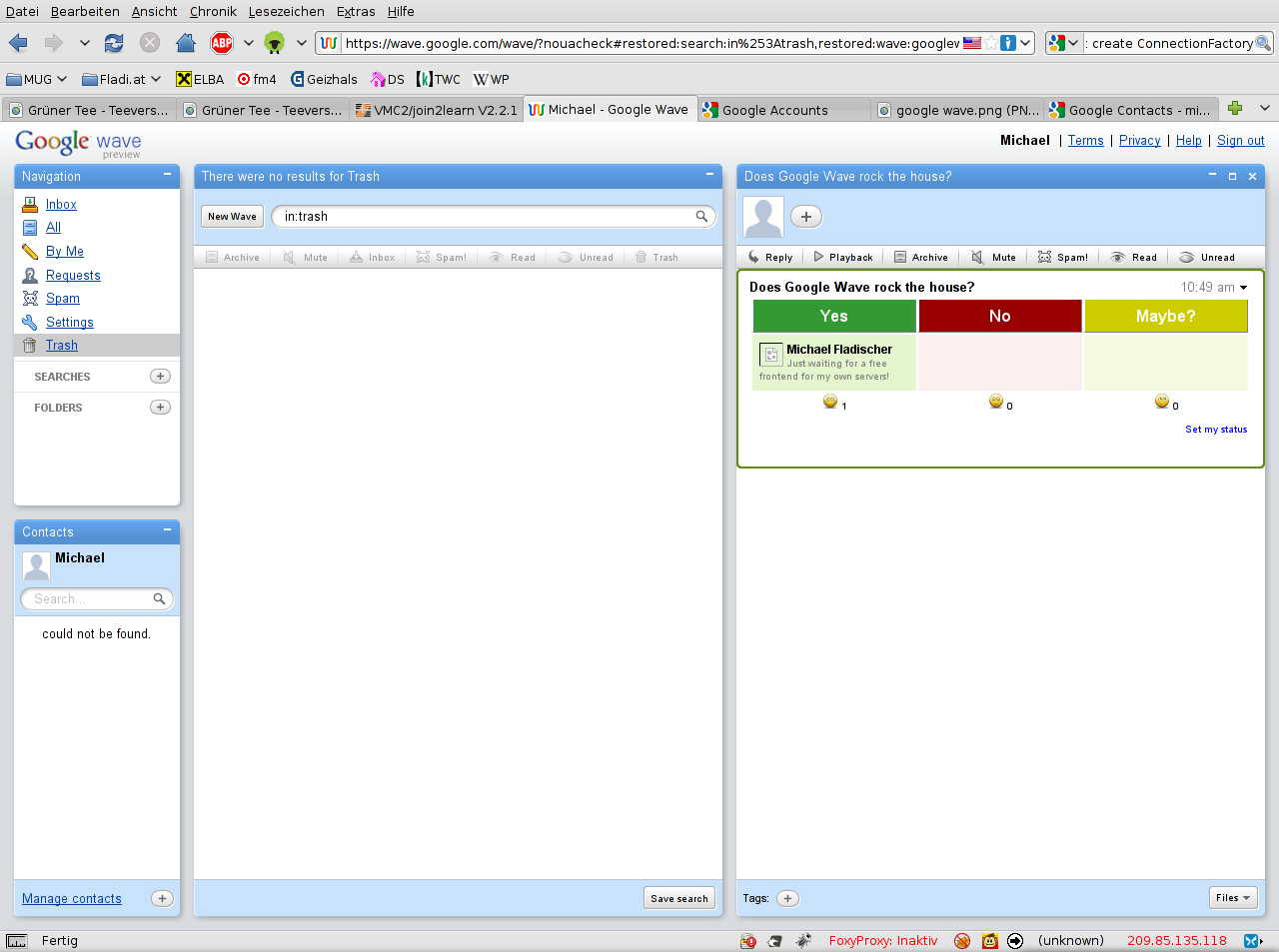Viewport: 1279px width, 952px height.
Task: Add contact via plus beside Manage contacts
Action: click(x=162, y=898)
